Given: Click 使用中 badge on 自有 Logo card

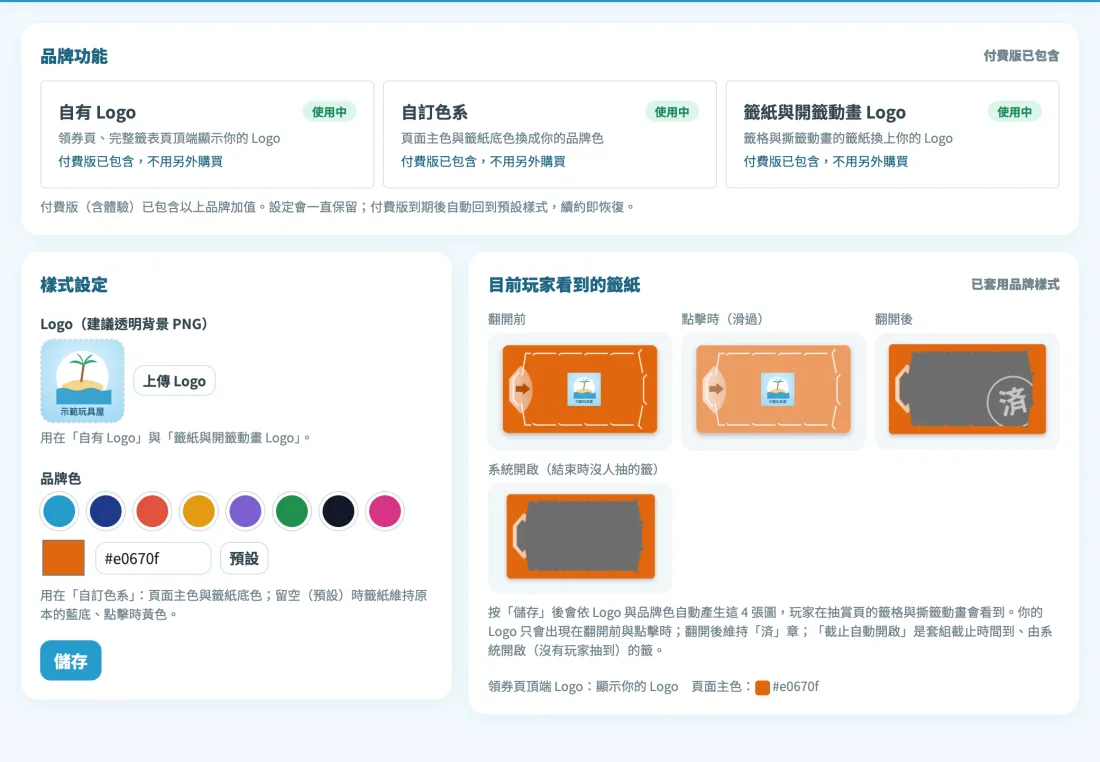Looking at the screenshot, I should point(329,112).
